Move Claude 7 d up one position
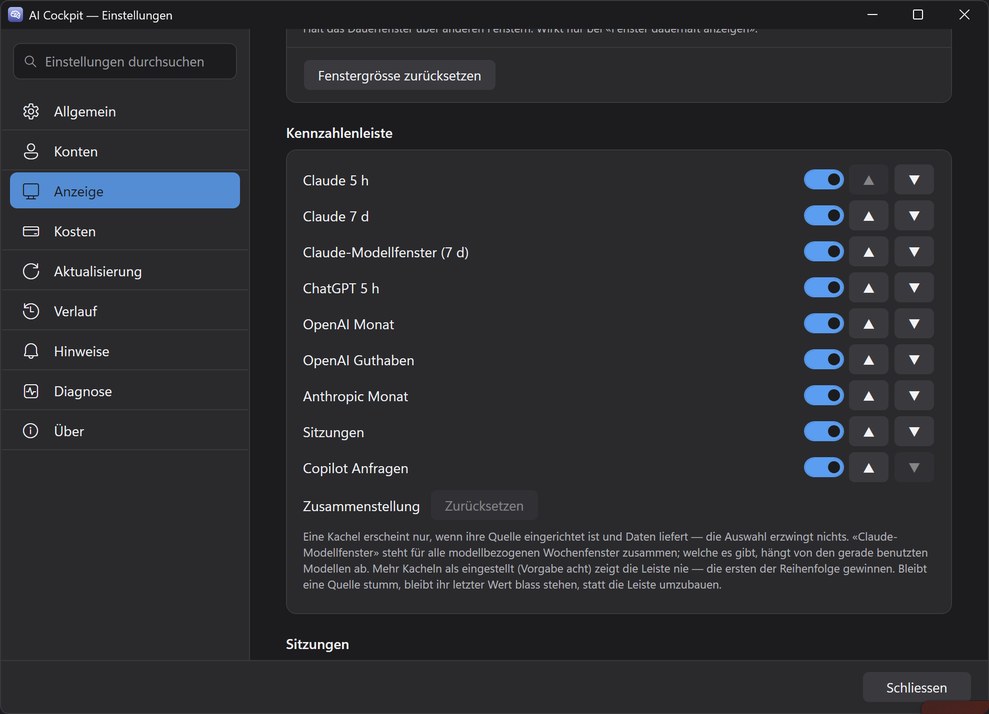Image resolution: width=989 pixels, height=714 pixels. pyautogui.click(x=869, y=216)
